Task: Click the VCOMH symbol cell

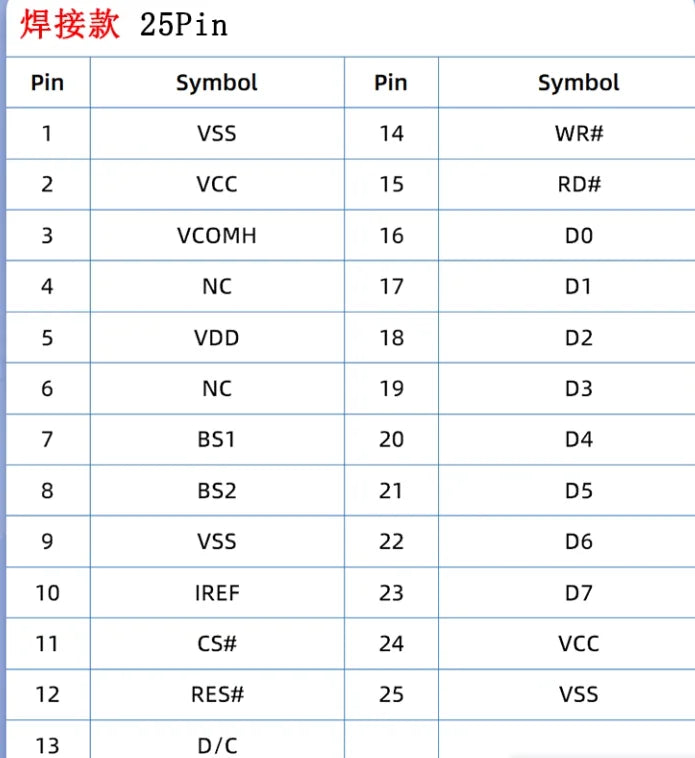Action: [x=217, y=236]
